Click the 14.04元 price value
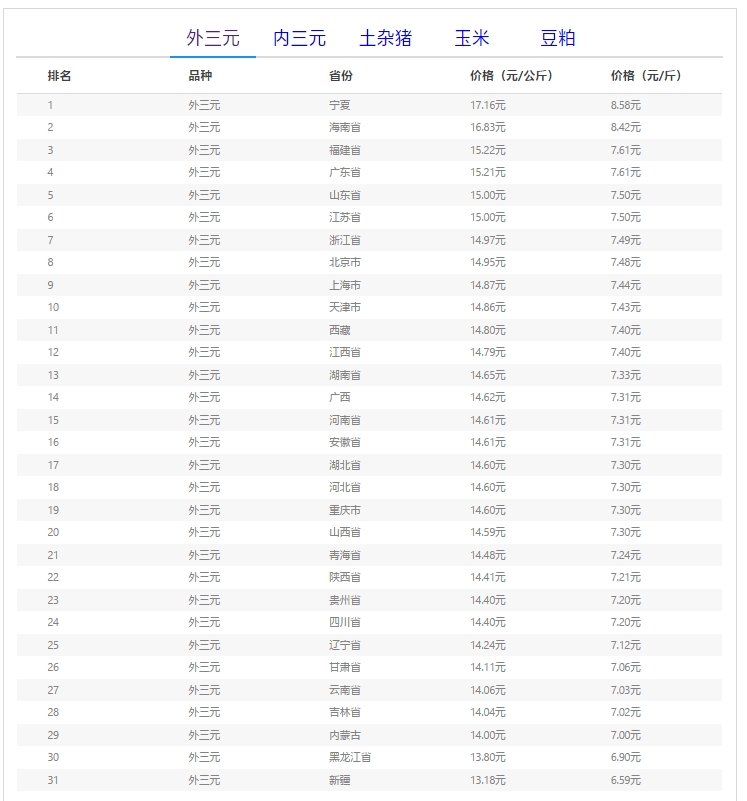Image resolution: width=747 pixels, height=801 pixels. [488, 712]
